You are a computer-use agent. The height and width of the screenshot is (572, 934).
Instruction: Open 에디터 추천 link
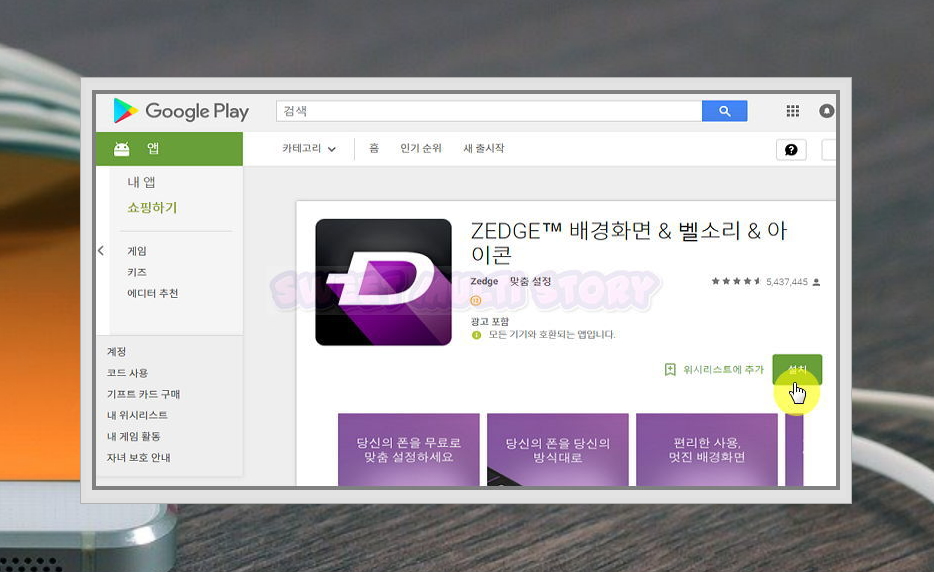click(152, 293)
